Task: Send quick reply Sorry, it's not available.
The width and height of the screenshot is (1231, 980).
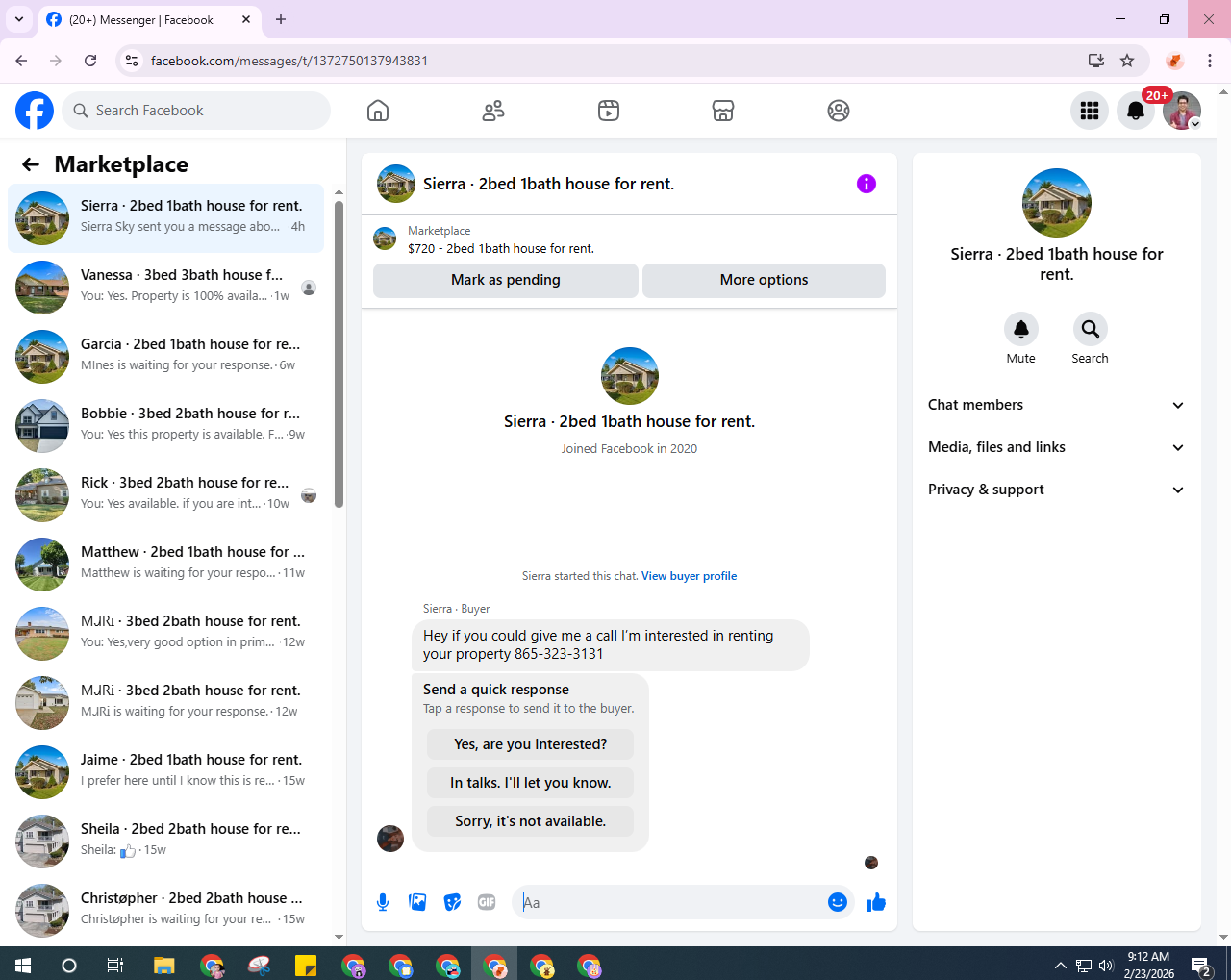Action: [531, 821]
